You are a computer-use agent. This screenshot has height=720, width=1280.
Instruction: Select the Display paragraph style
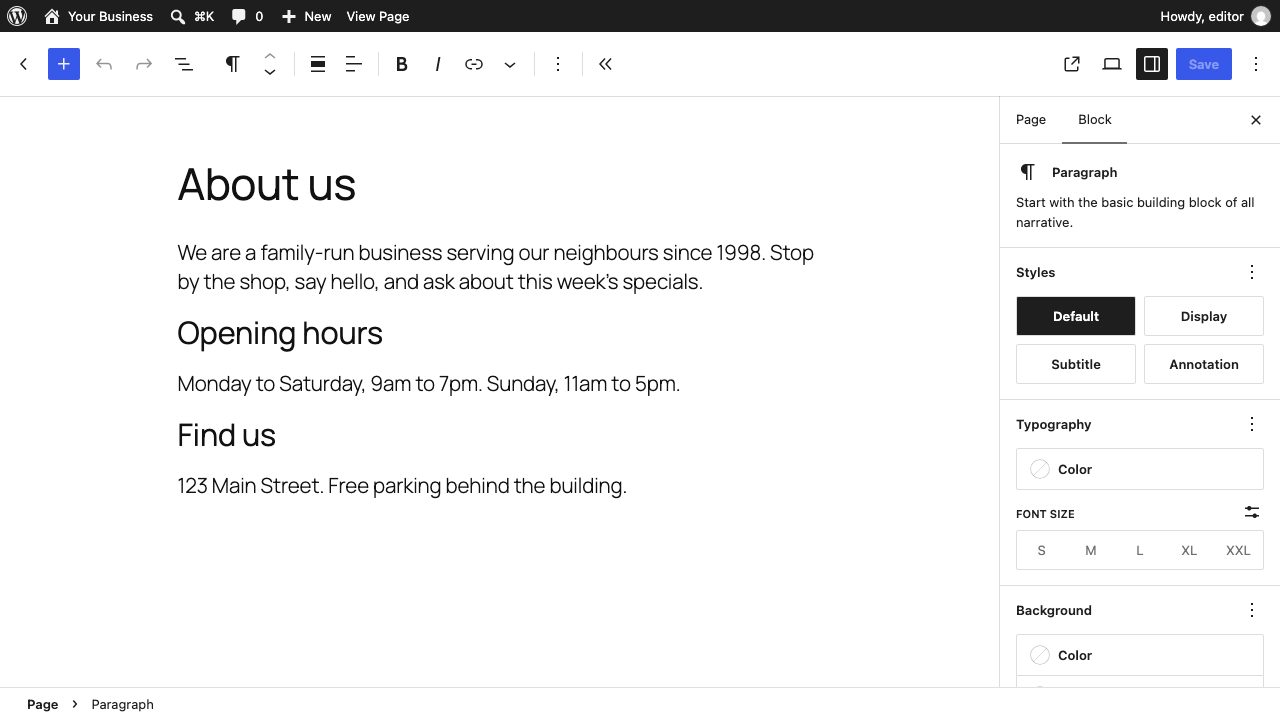tap(1204, 316)
